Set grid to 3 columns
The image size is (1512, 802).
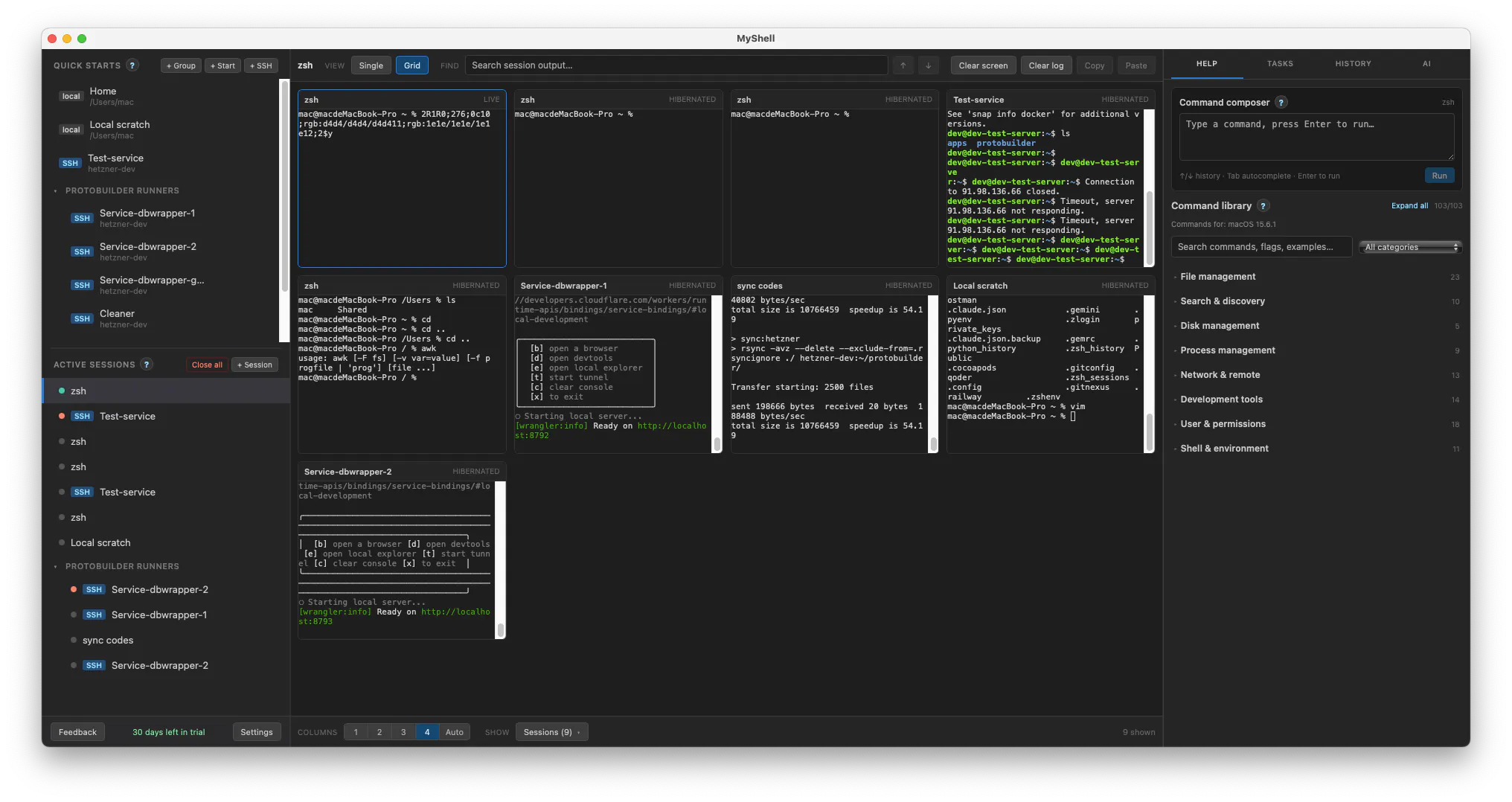coord(403,732)
